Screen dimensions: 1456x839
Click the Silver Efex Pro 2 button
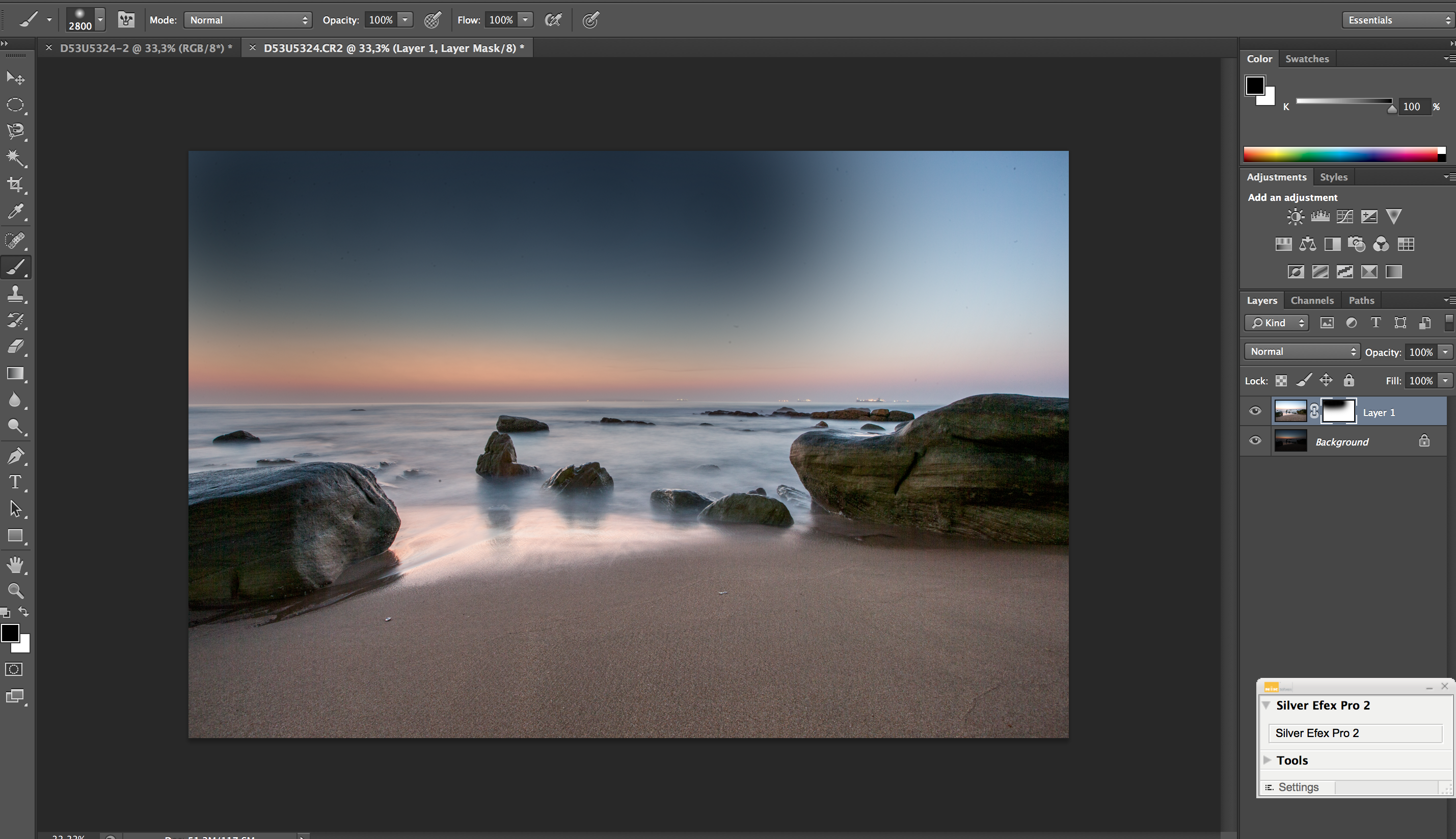click(1355, 733)
